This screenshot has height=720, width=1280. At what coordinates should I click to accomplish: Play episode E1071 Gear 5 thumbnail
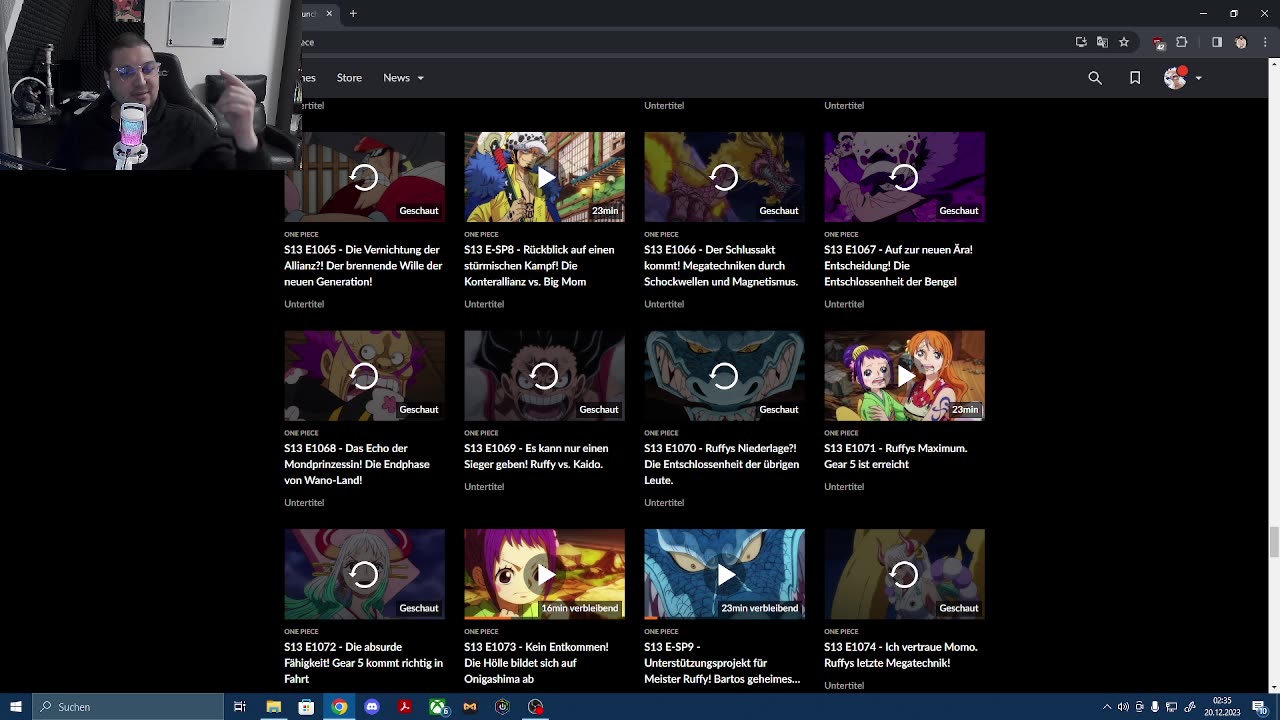point(904,376)
